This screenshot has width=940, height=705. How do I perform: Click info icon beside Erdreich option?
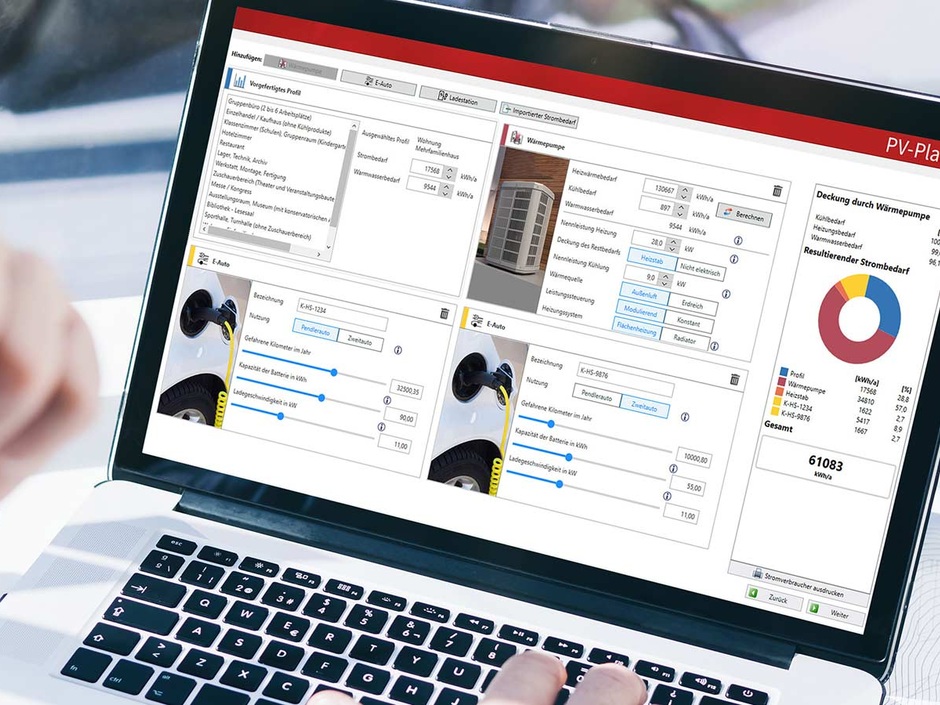pos(726,295)
